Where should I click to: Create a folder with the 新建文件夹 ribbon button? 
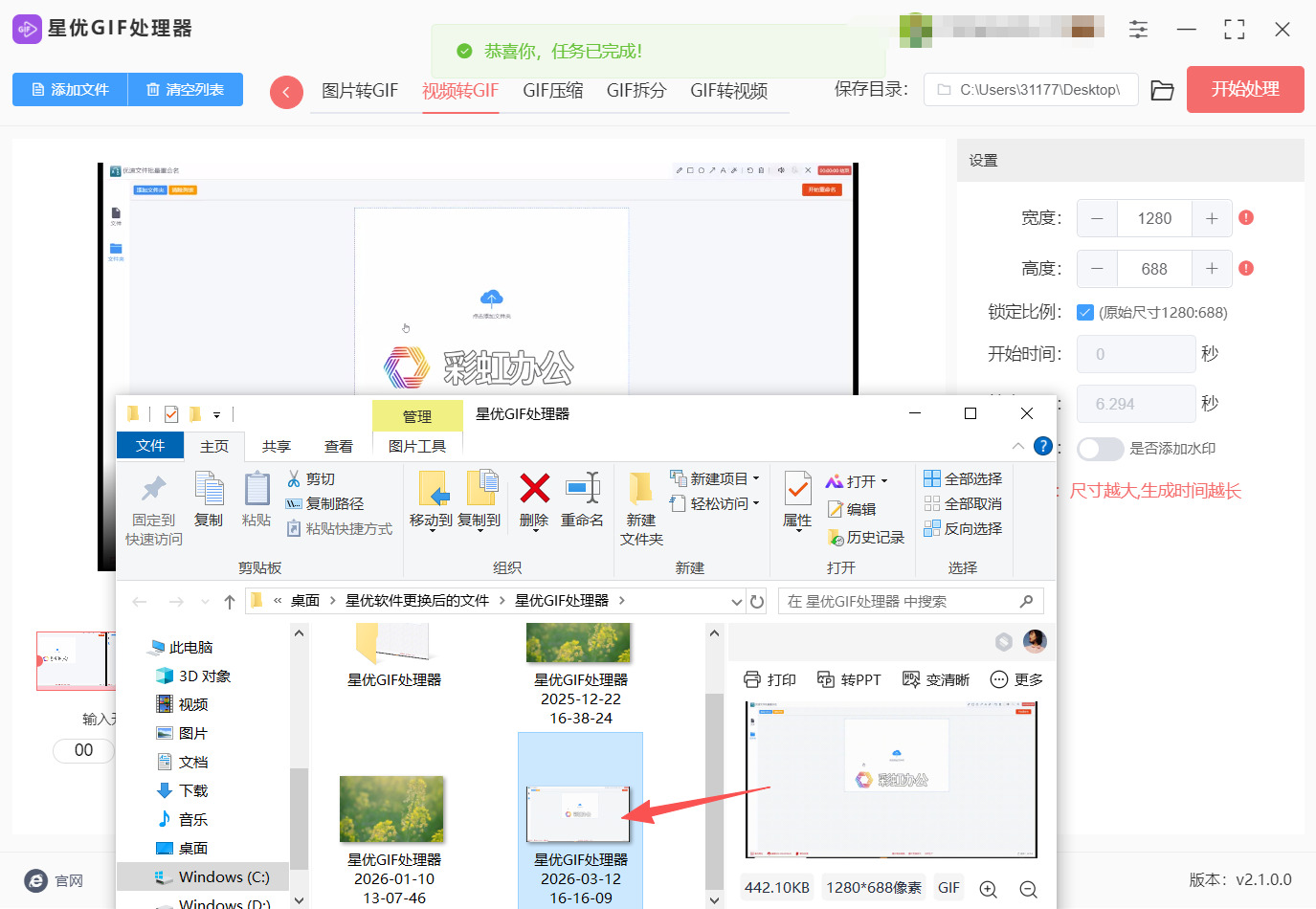point(641,510)
